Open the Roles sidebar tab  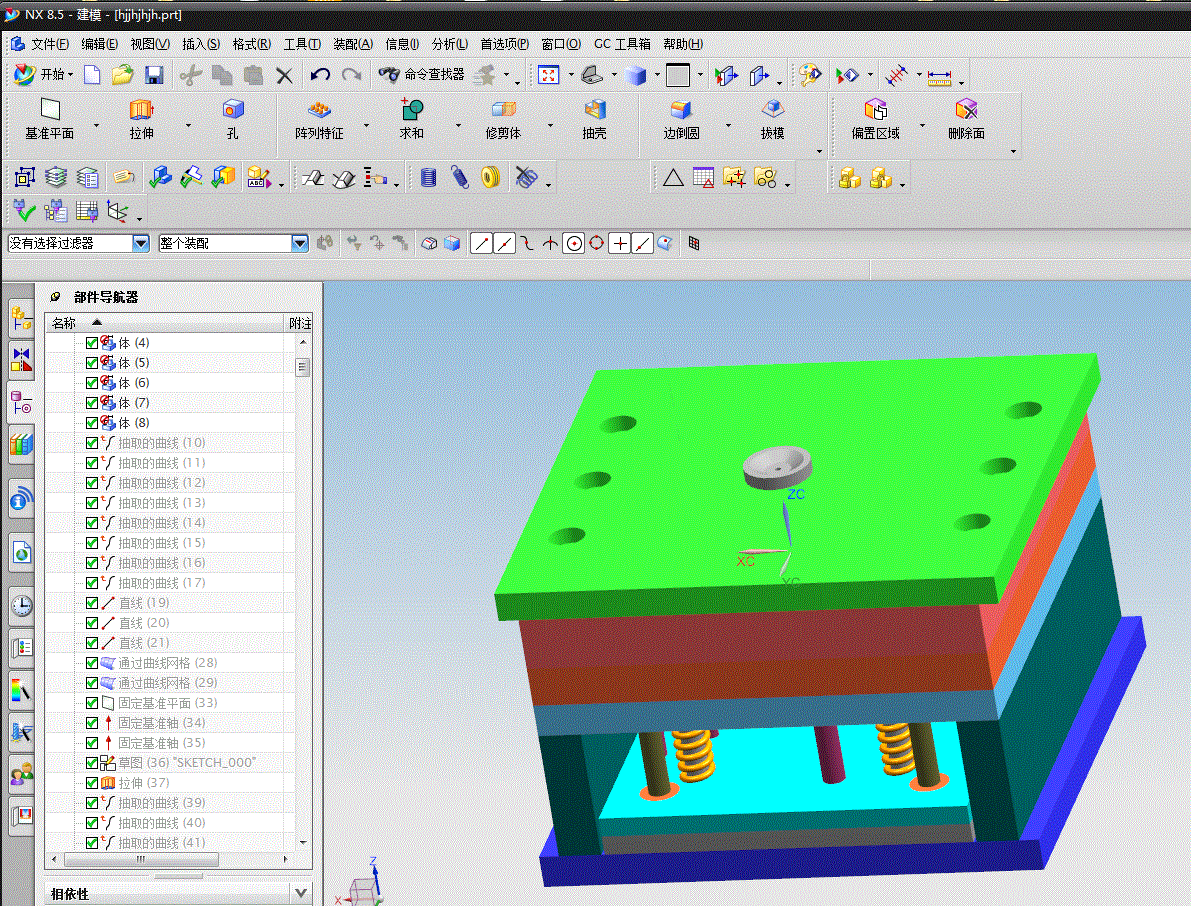[x=21, y=775]
